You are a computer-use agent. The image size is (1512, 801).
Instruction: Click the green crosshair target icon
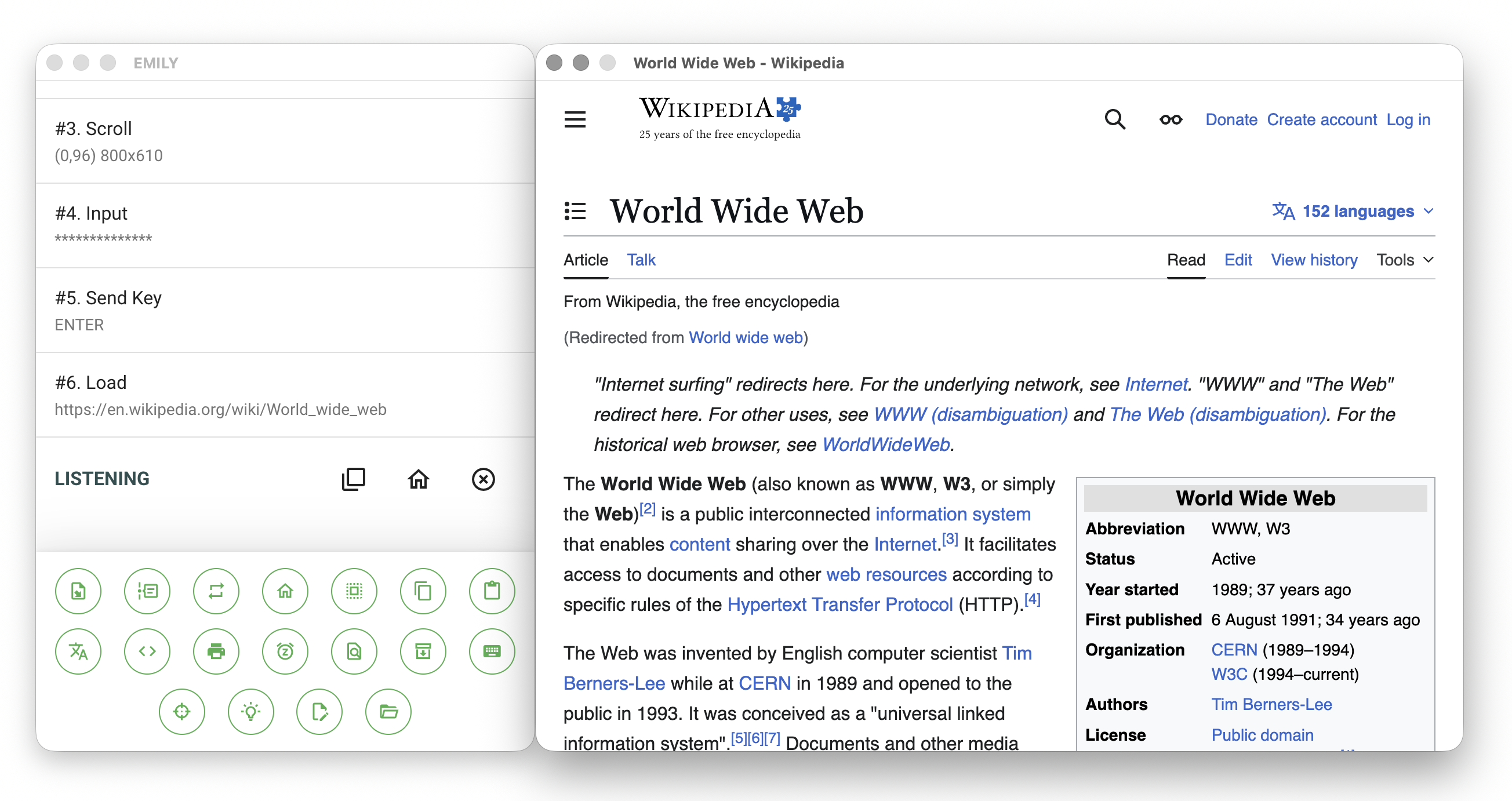point(182,712)
